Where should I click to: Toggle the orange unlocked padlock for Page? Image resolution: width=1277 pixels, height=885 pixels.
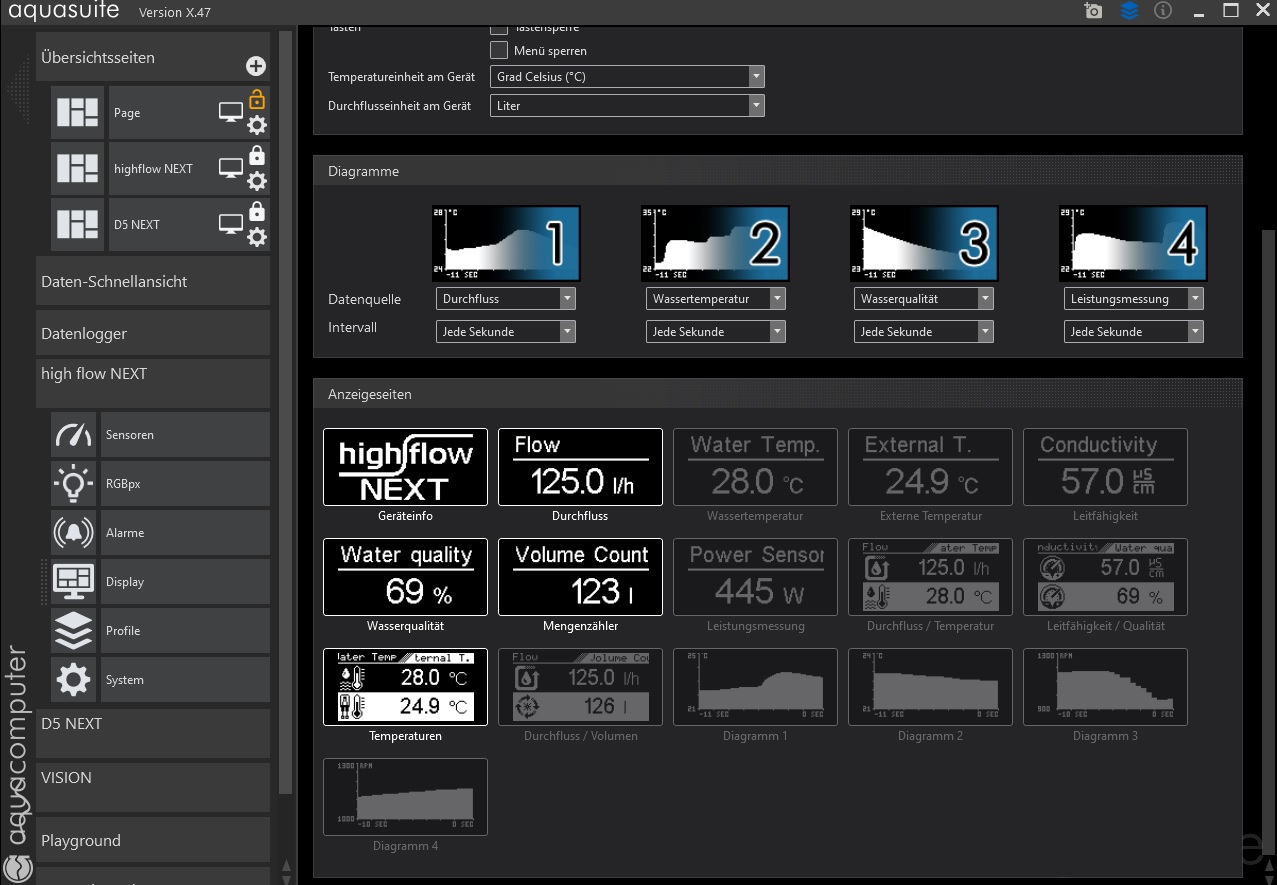tap(257, 99)
